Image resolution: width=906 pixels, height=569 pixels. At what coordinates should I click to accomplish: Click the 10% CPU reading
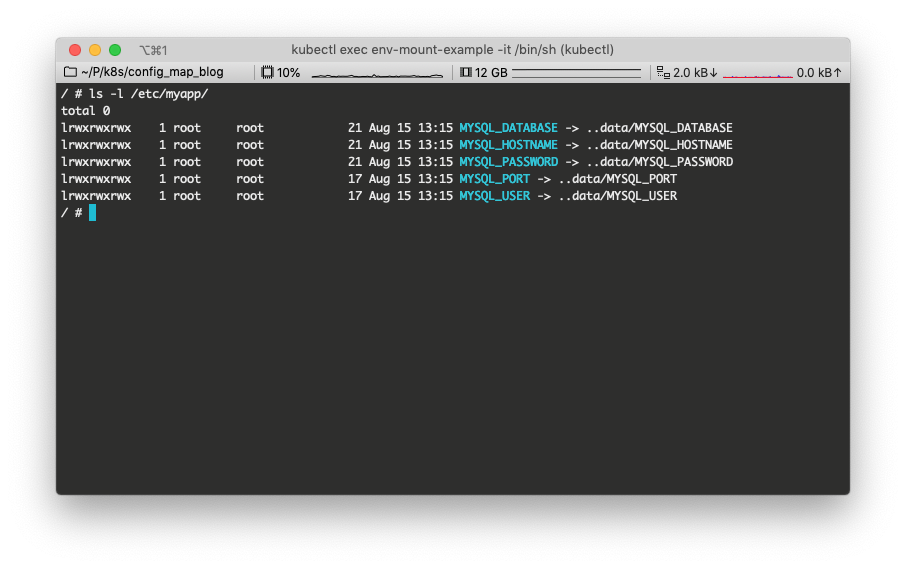click(x=288, y=73)
